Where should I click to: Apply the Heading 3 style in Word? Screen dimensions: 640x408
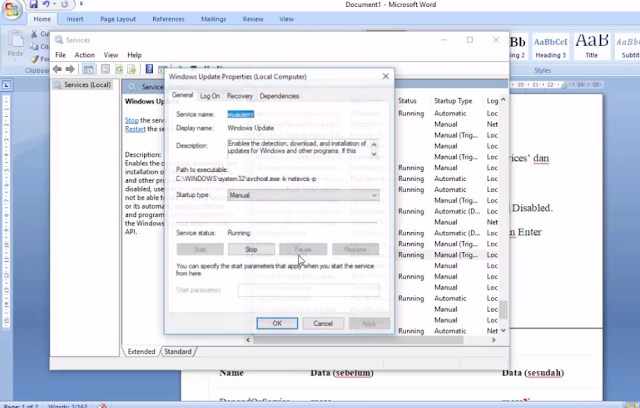tap(551, 47)
